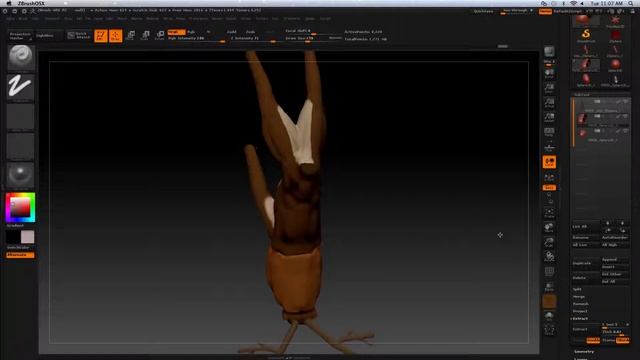This screenshot has height=360, width=640.
Task: Toggle Solo mode
Action: (549, 316)
